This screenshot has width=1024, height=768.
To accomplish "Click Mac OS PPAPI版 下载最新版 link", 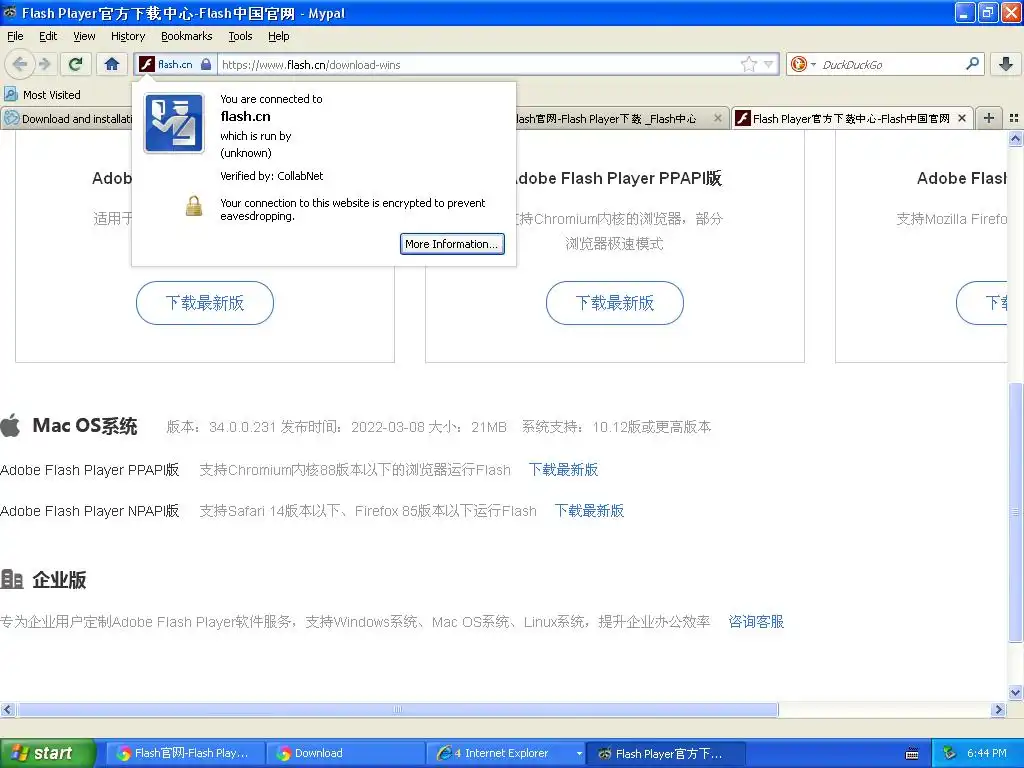I will tap(563, 470).
